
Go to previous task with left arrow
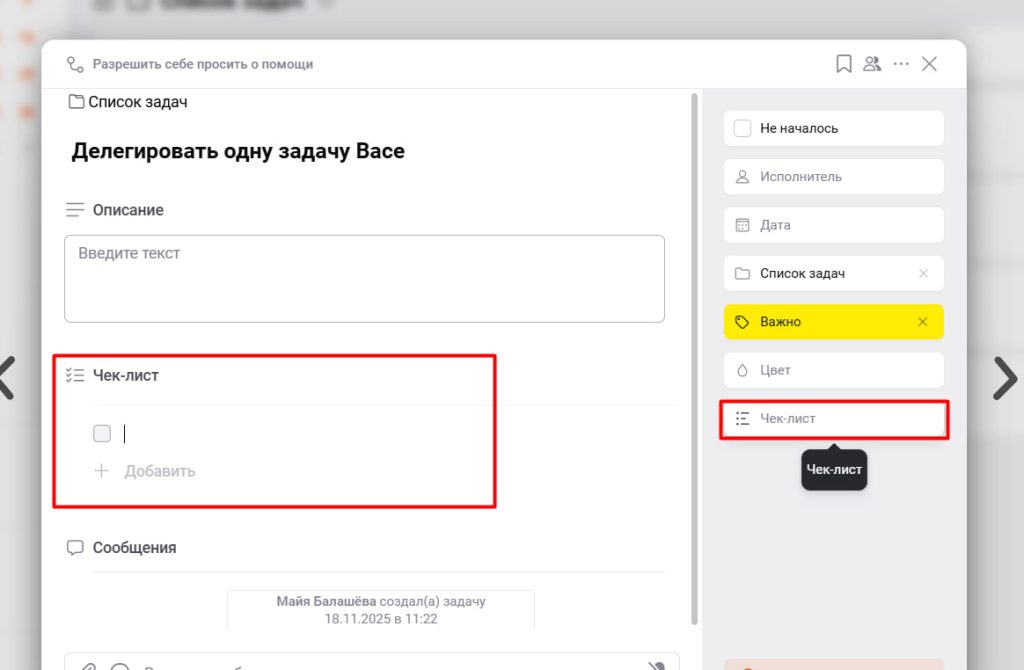8,377
